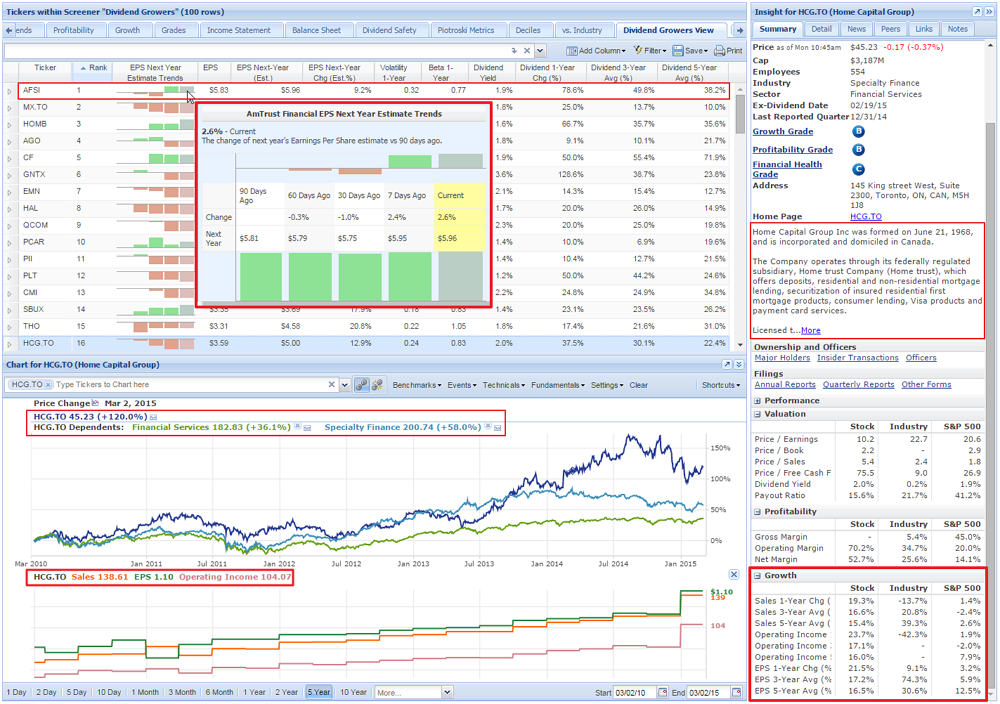Screen dimensions: 1000x704
Task: Sort the table by Rank column
Action: click(94, 68)
